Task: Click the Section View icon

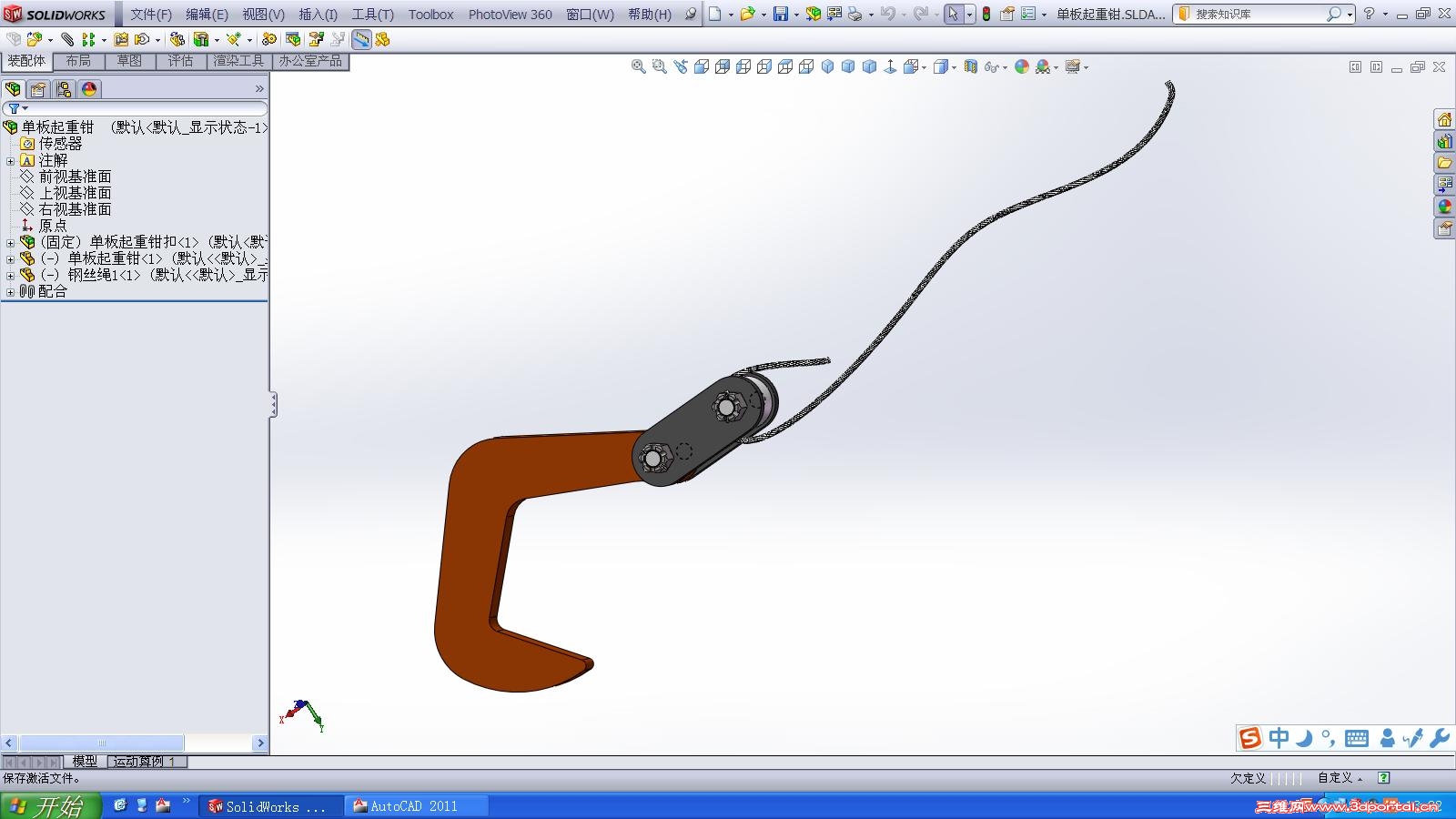Action: (970, 66)
